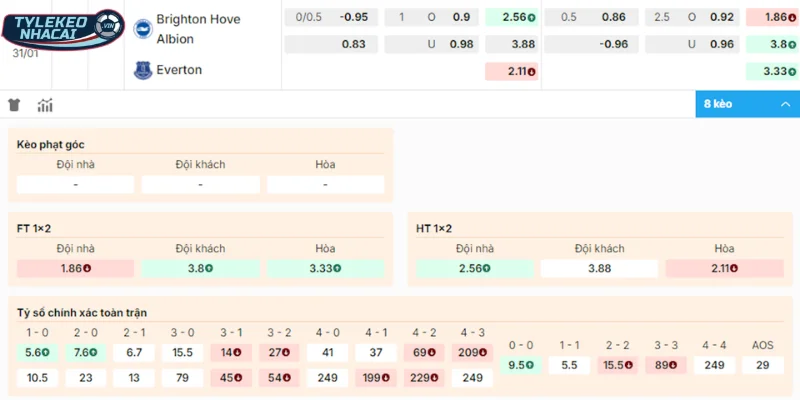Pick correct score 4-3 odds 209
The image size is (800, 400).
472,352
